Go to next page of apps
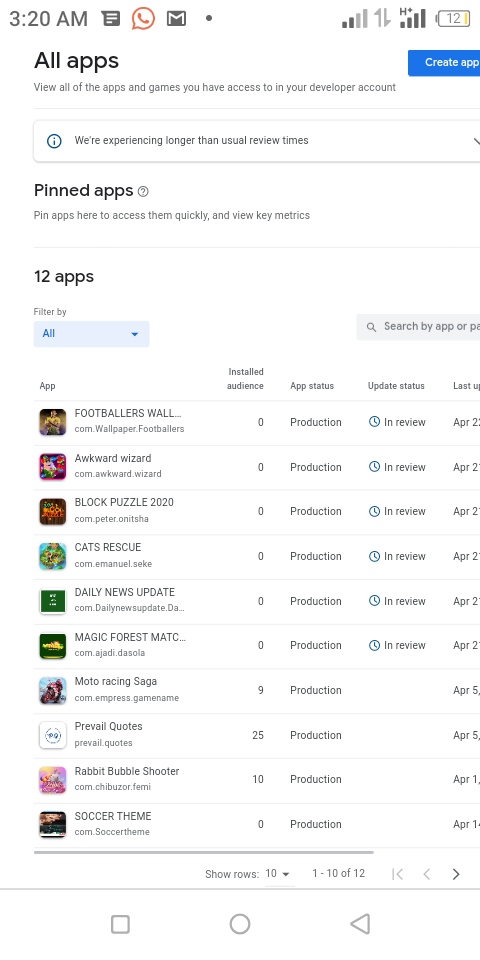The width and height of the screenshot is (480, 960). [x=456, y=874]
